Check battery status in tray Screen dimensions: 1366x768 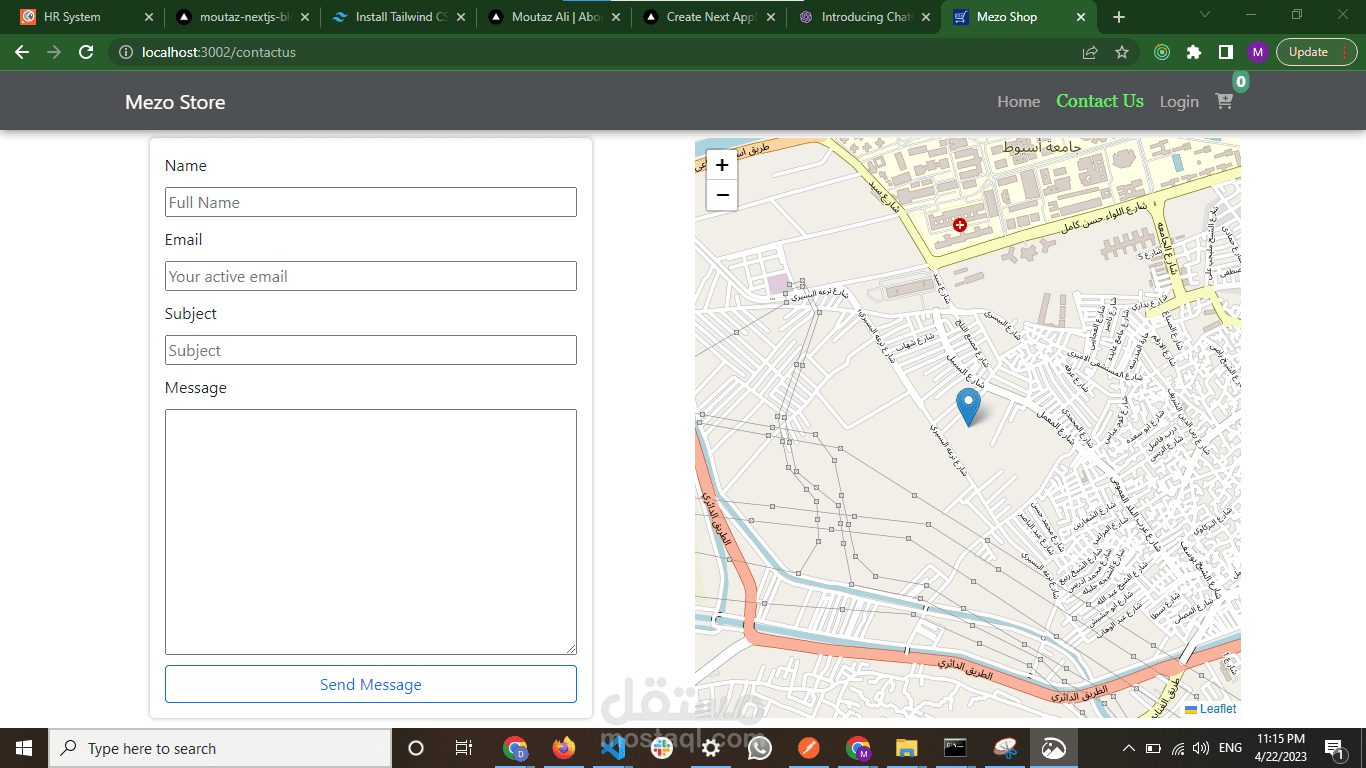click(1153, 748)
